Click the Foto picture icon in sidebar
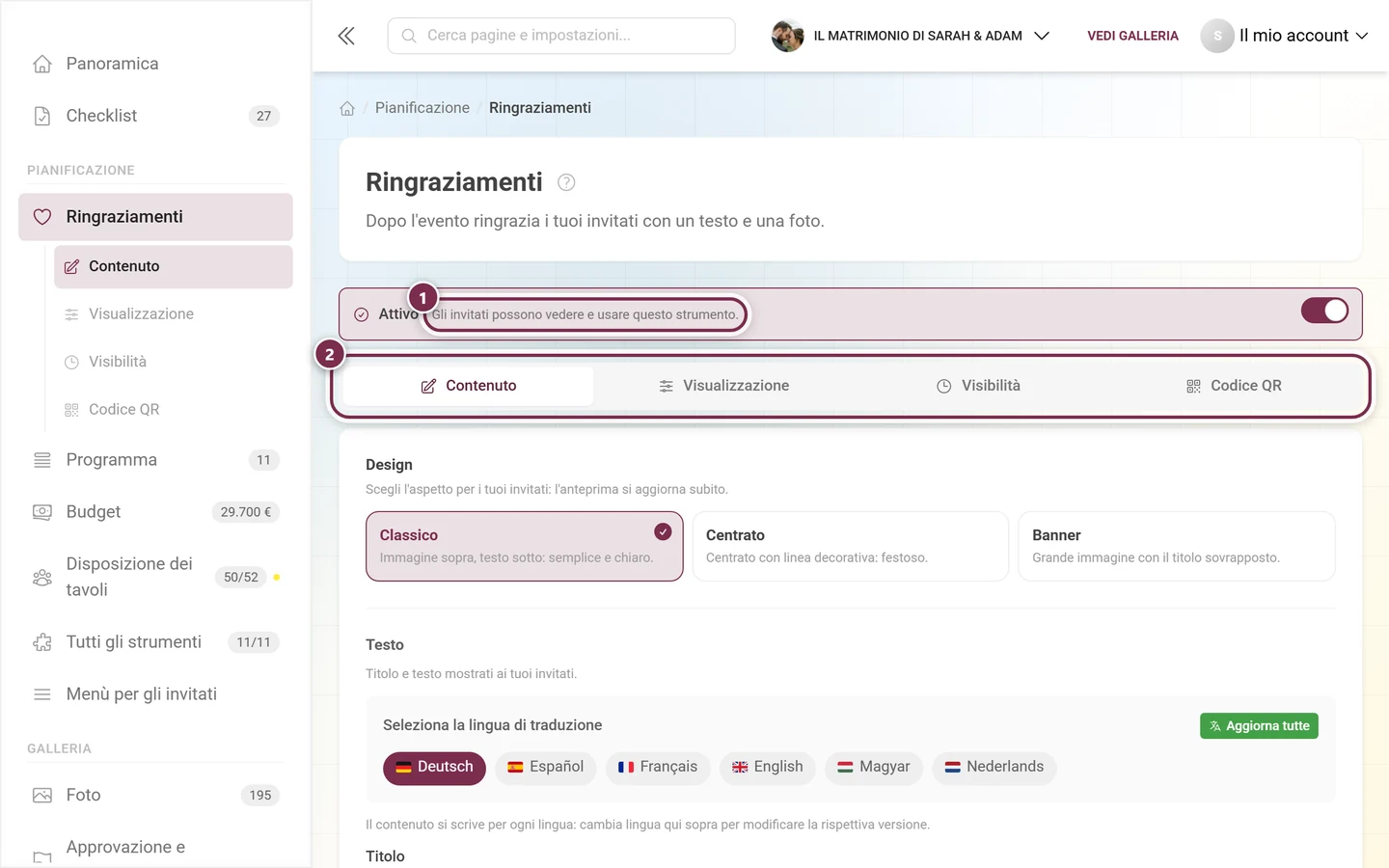This screenshot has width=1389, height=868. coord(42,796)
